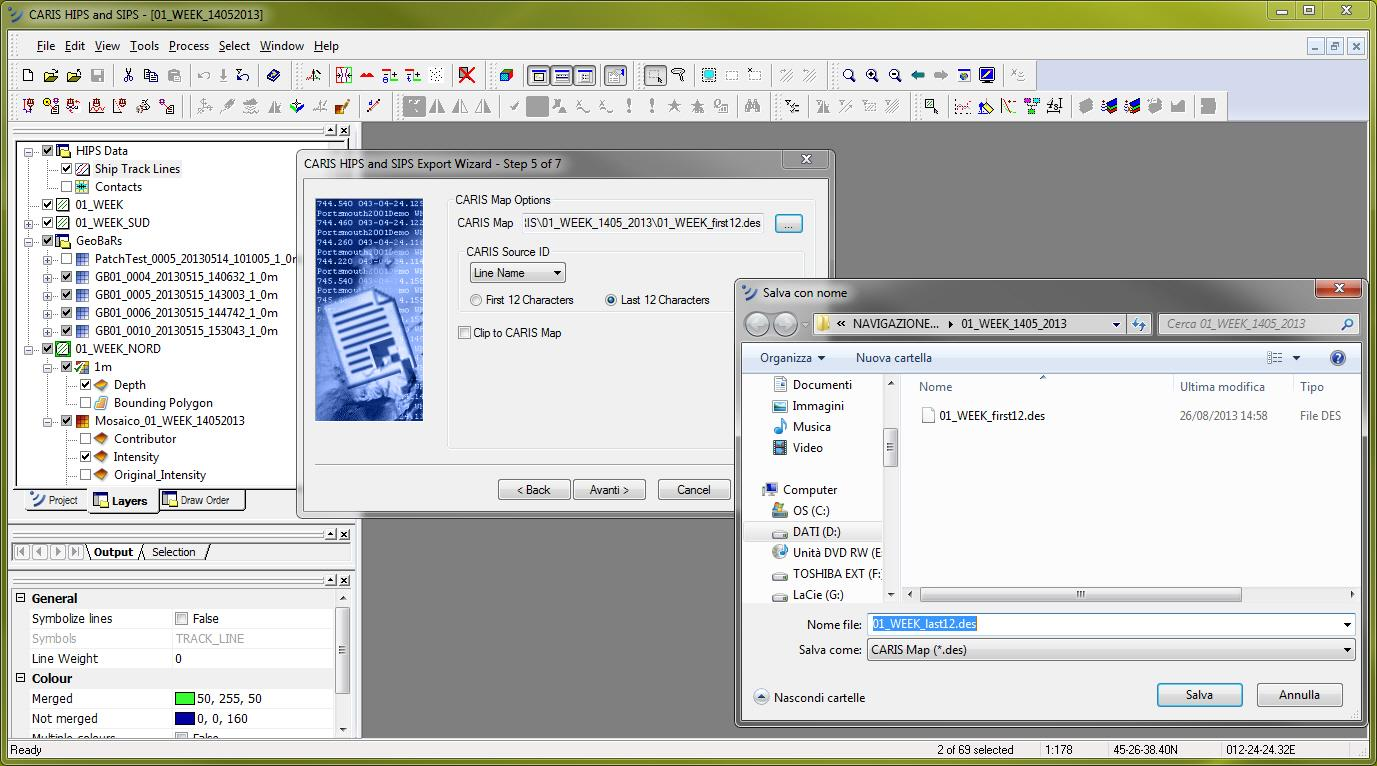The height and width of the screenshot is (766, 1377).
Task: Click the green-blue surface icon in second toolbar
Action: point(297,106)
